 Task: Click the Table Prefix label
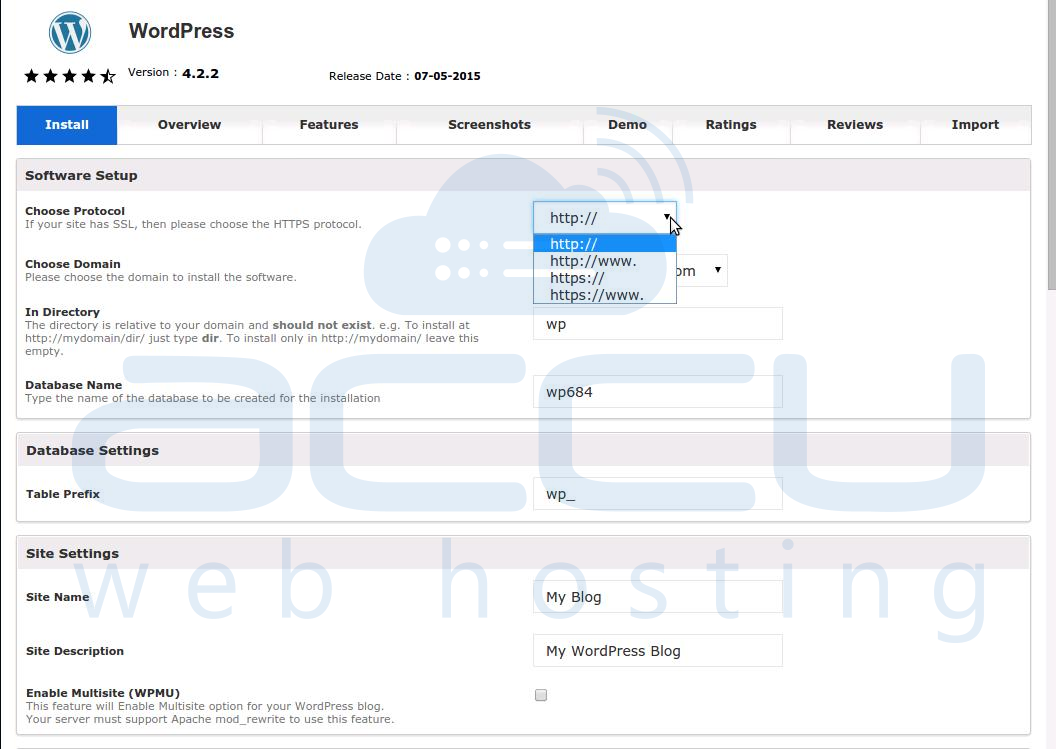63,494
